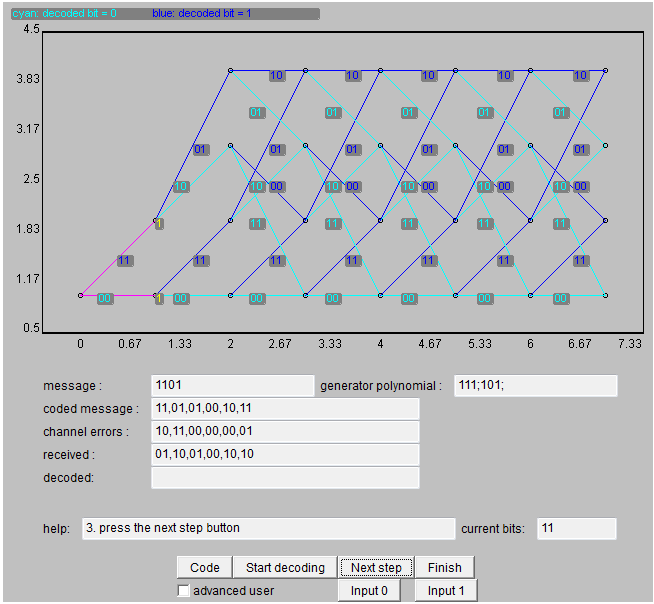Click the help text field
This screenshot has height=604, width=654.
point(269,528)
